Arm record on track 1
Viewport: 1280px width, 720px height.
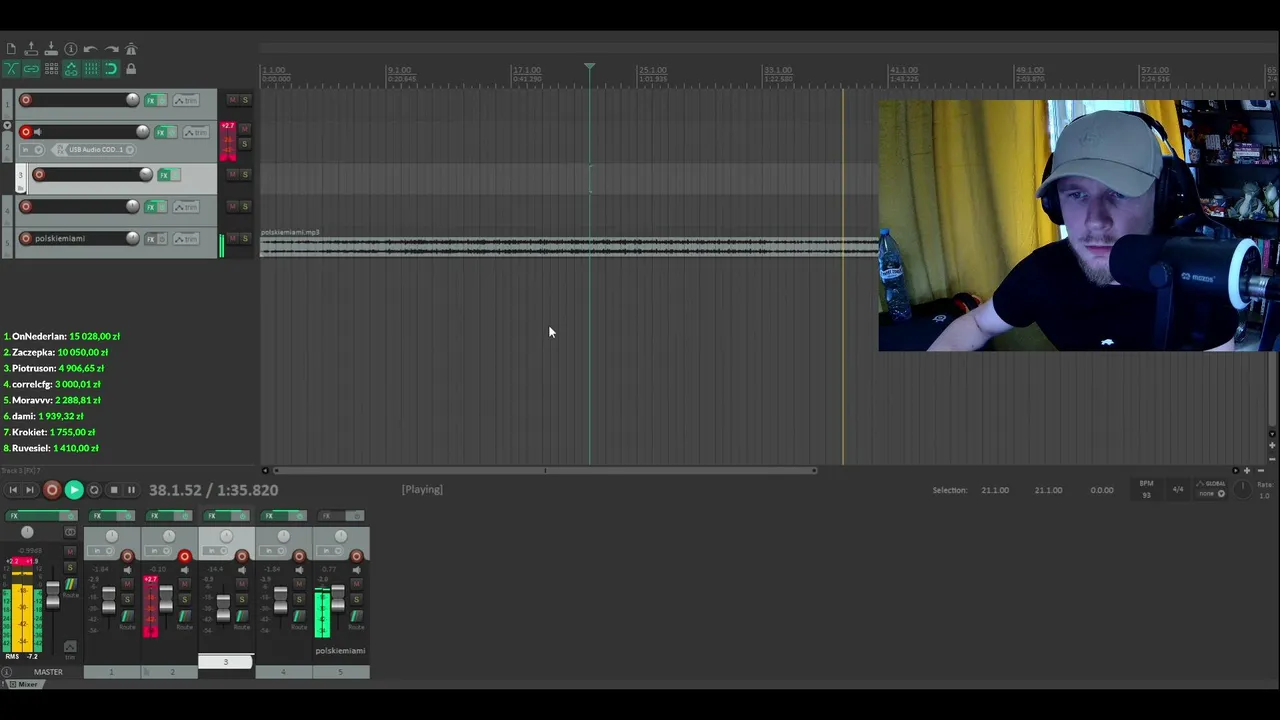(26, 100)
